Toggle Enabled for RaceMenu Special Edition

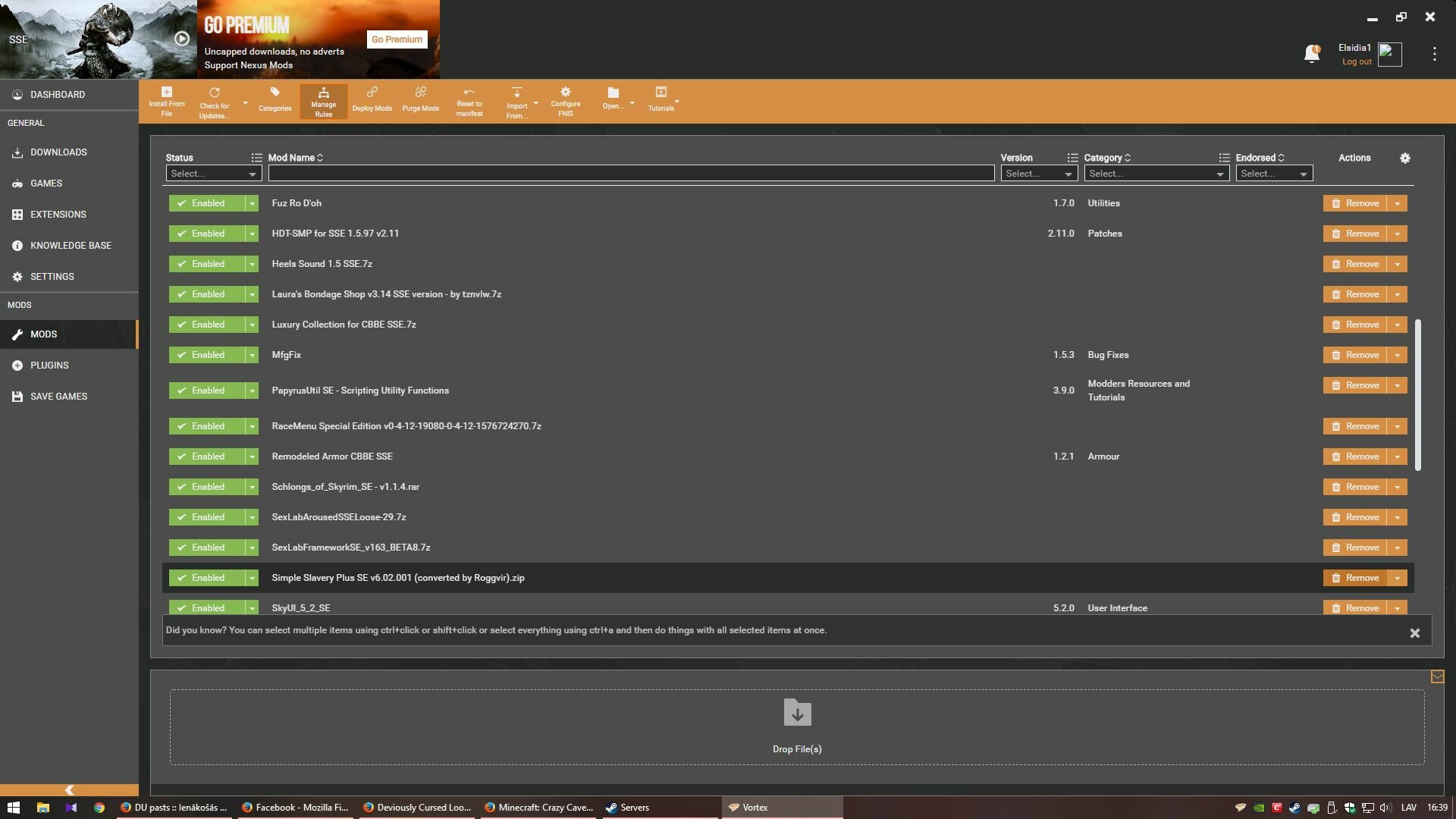point(206,426)
